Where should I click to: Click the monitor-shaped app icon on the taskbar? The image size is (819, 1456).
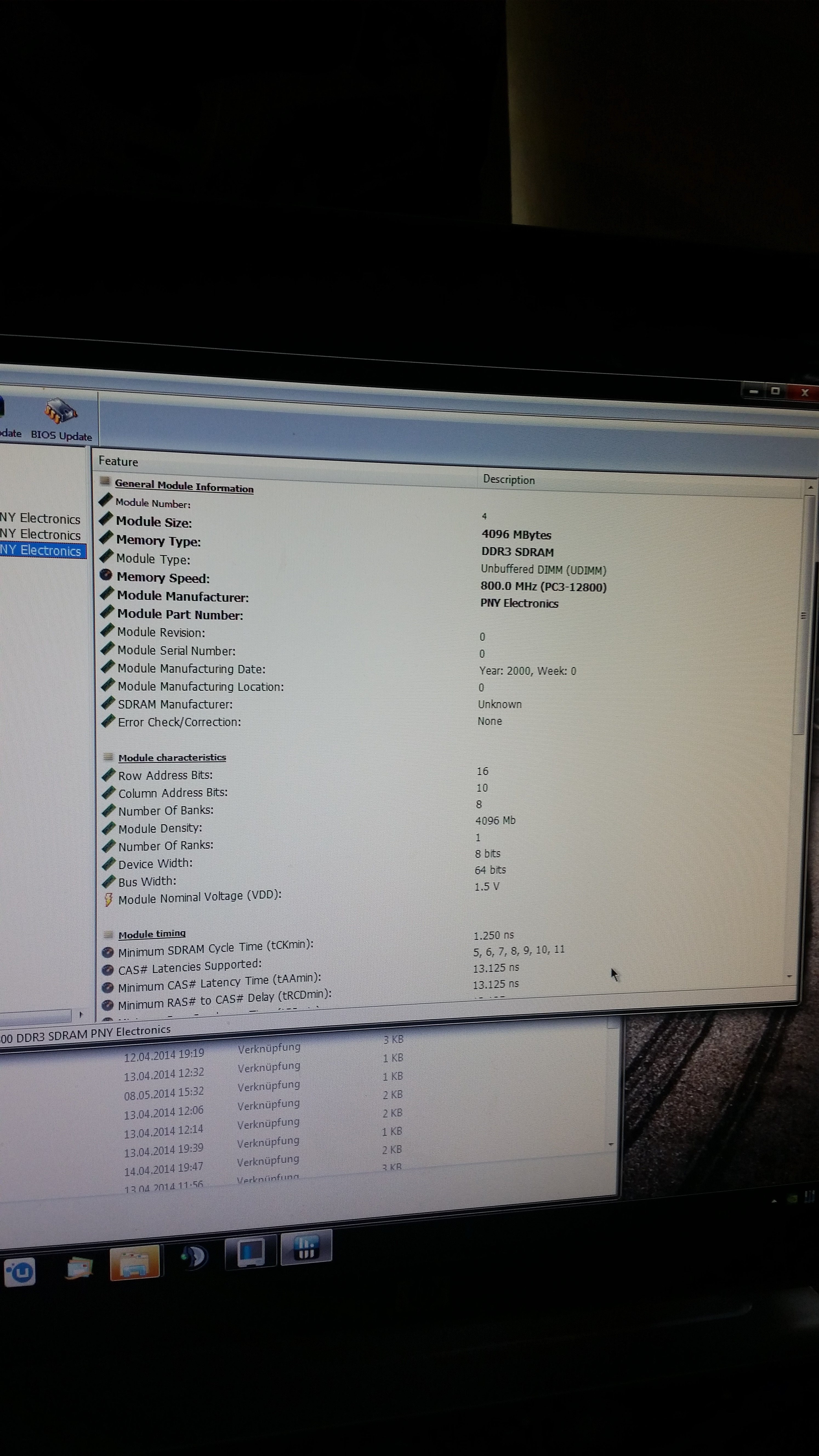click(x=251, y=1253)
